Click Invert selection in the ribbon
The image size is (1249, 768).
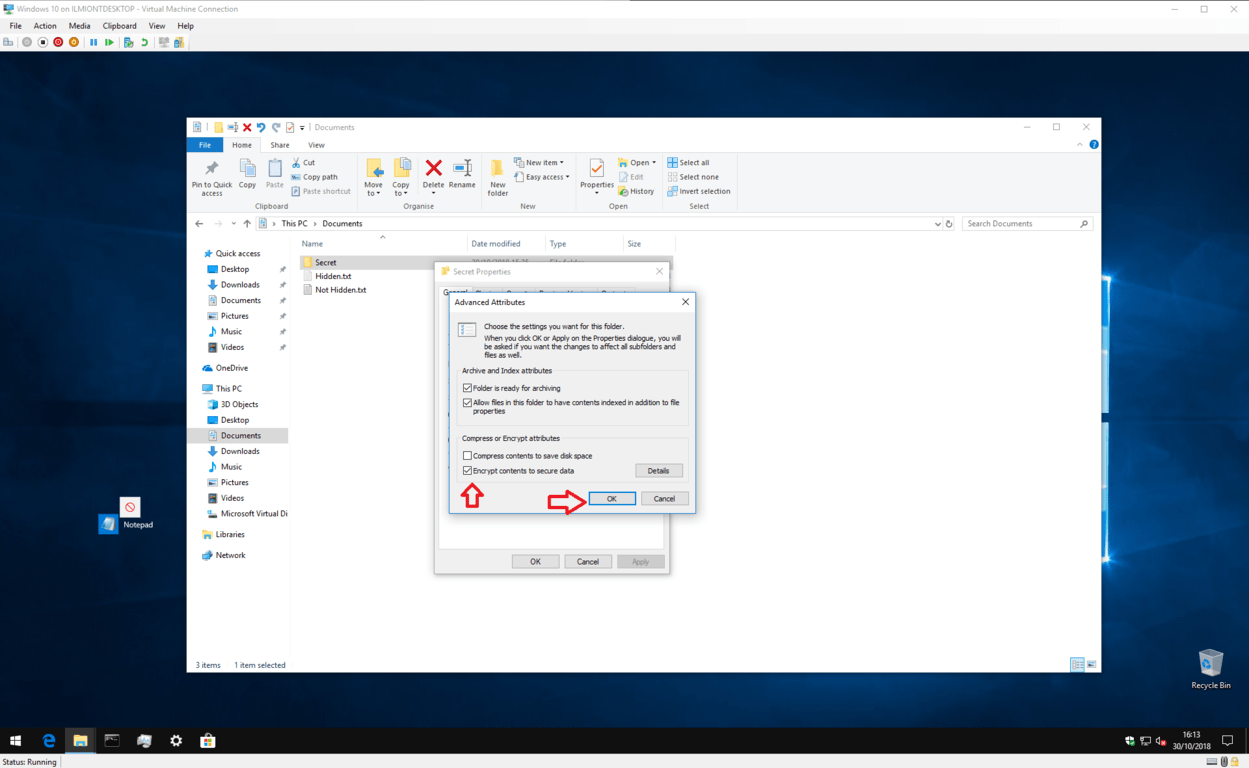click(x=699, y=191)
